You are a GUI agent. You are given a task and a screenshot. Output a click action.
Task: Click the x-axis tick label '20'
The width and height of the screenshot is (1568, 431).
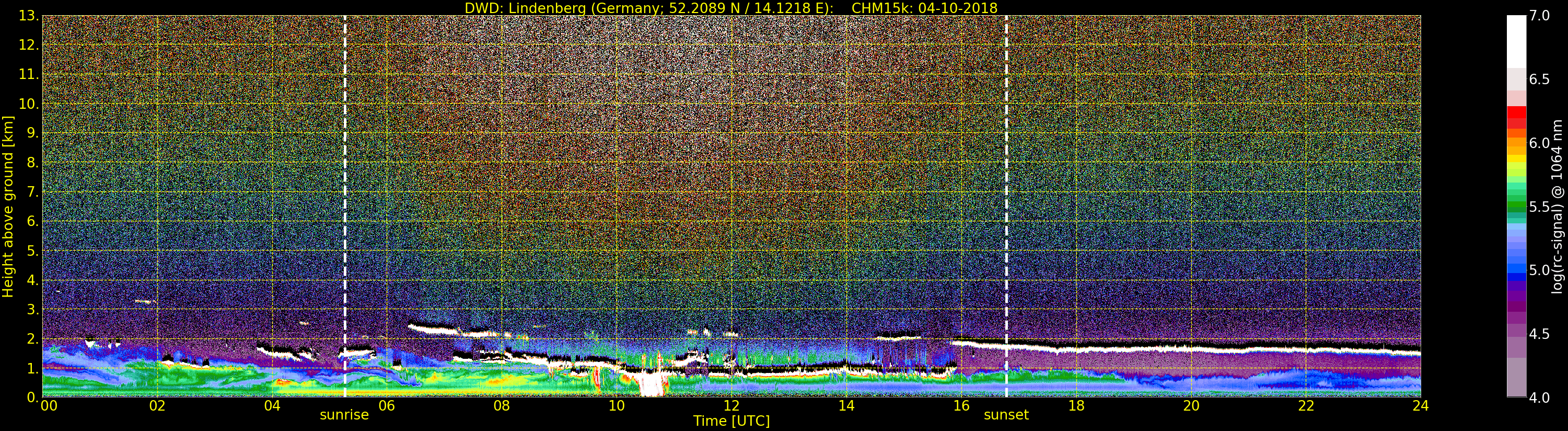pyautogui.click(x=1191, y=406)
